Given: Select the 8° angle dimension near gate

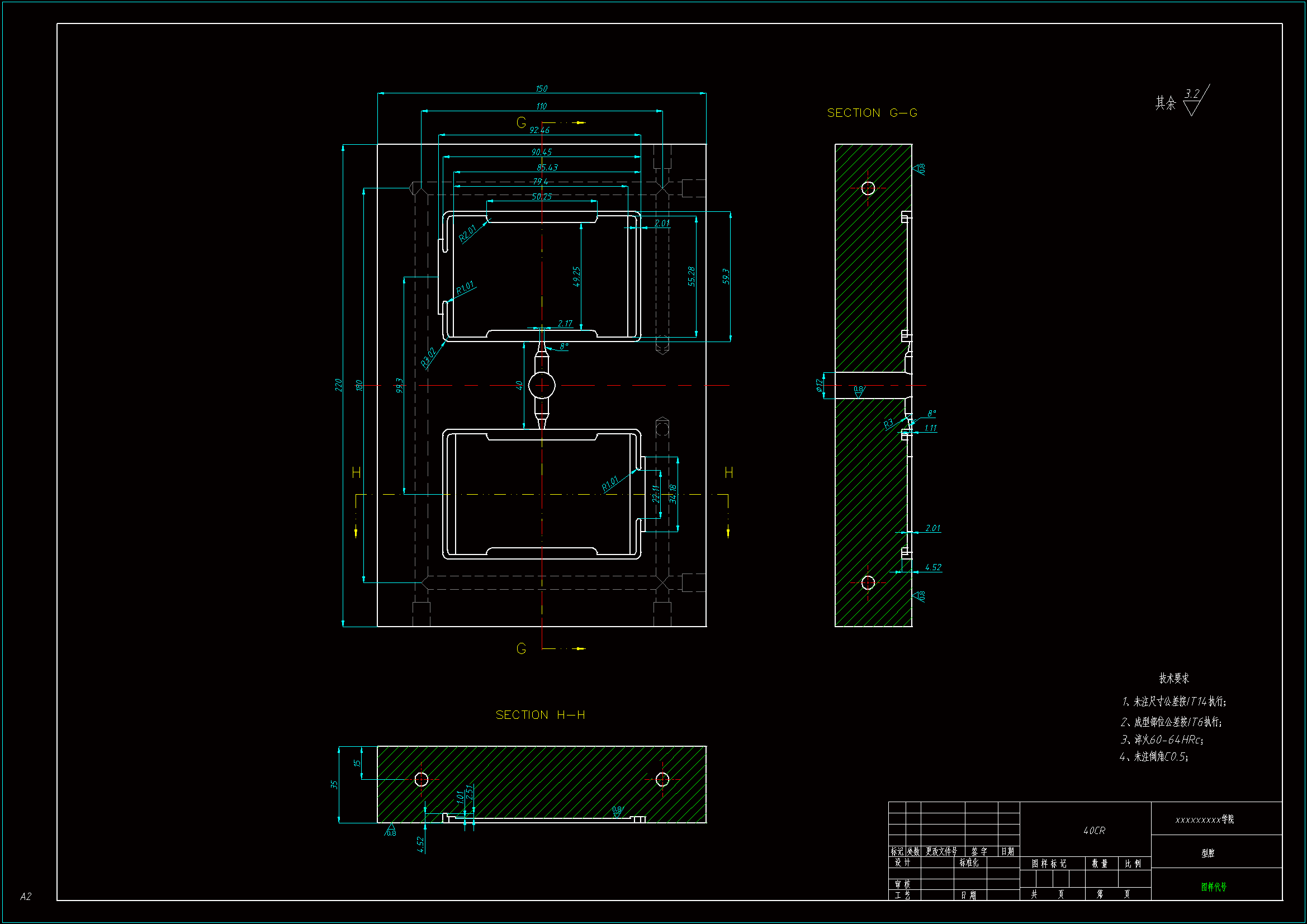Looking at the screenshot, I should point(563,346).
